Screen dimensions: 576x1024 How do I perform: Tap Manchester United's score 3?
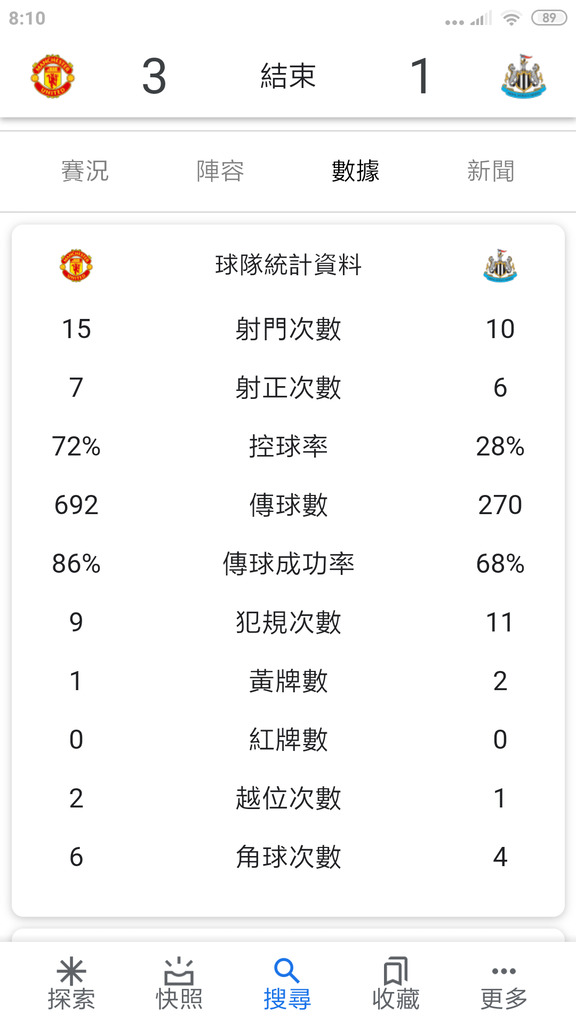154,76
